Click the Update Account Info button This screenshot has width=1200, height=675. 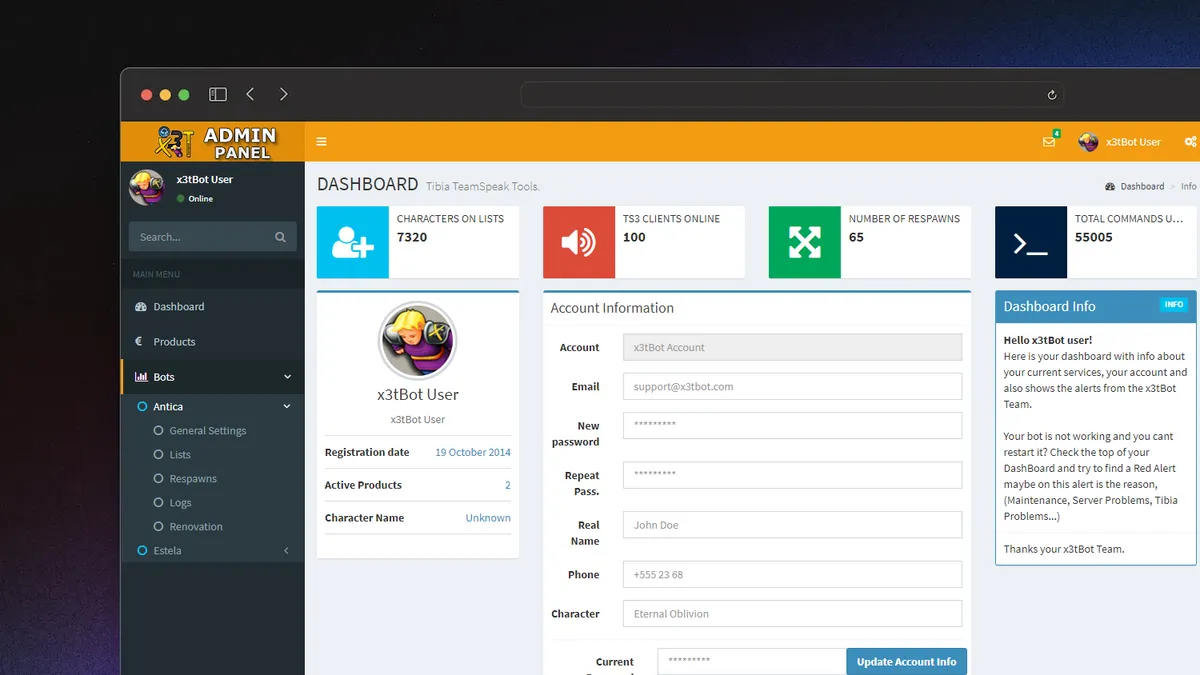[x=906, y=662]
